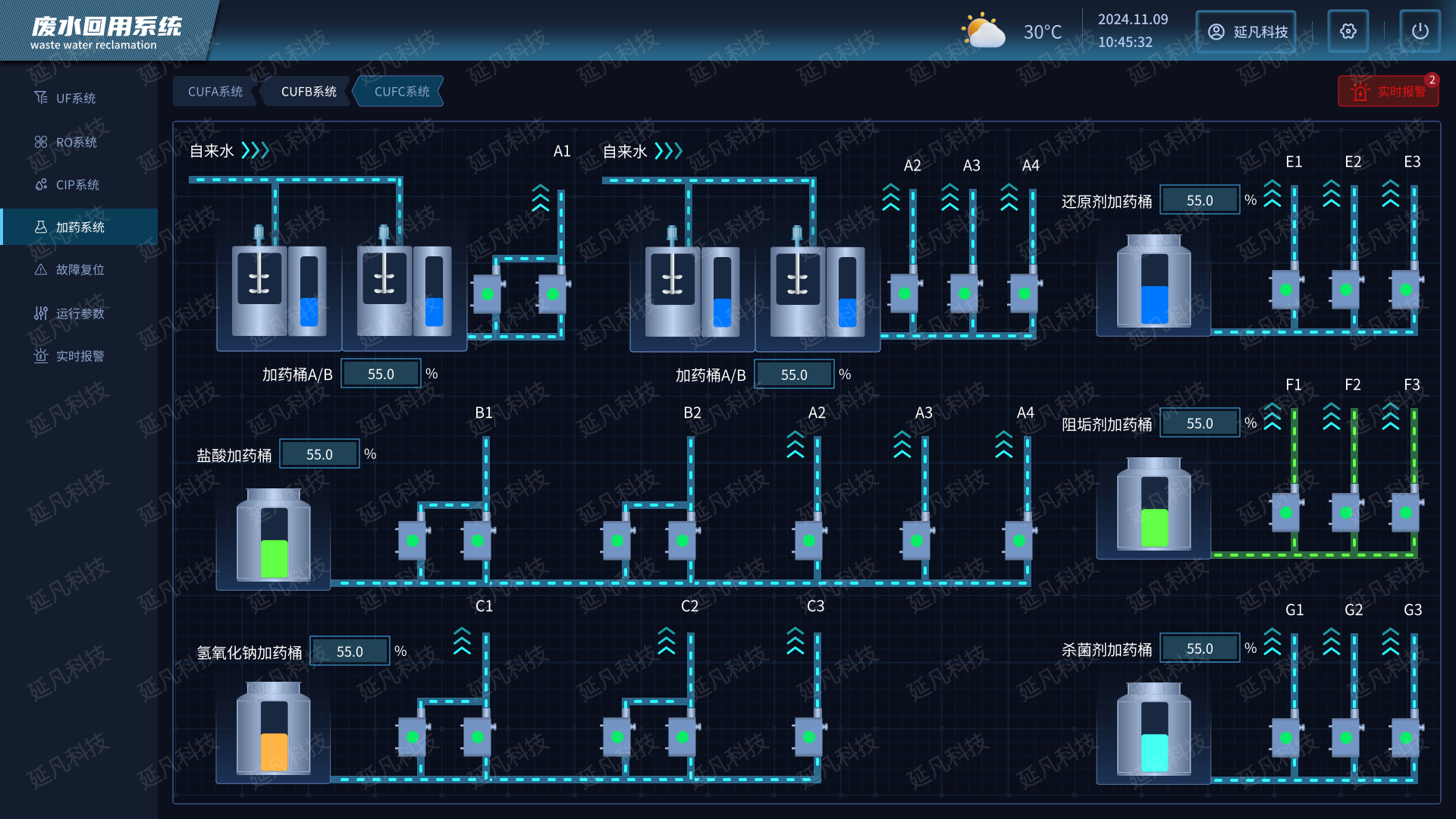The image size is (1456, 819).
Task: Click the 还原剂加药桶 percentage field
Action: [1200, 201]
